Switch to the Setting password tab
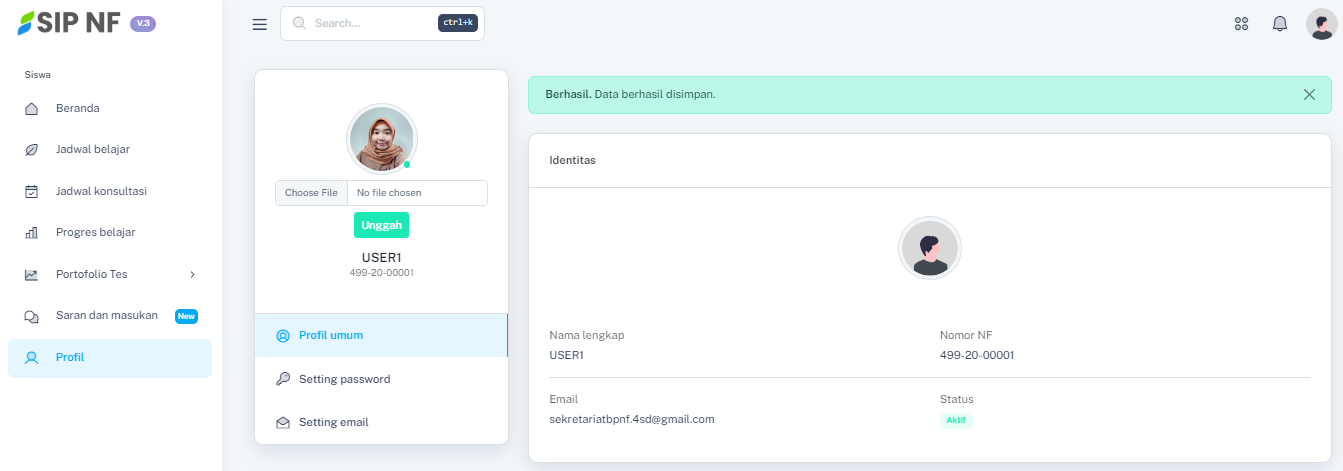Screen dimensions: 1343x471 click(344, 379)
